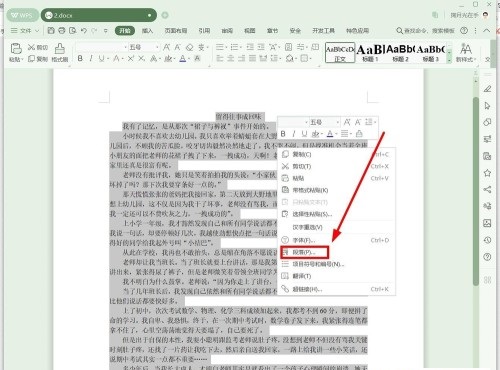Toggle Bold in the ribbon font group

tap(80, 59)
